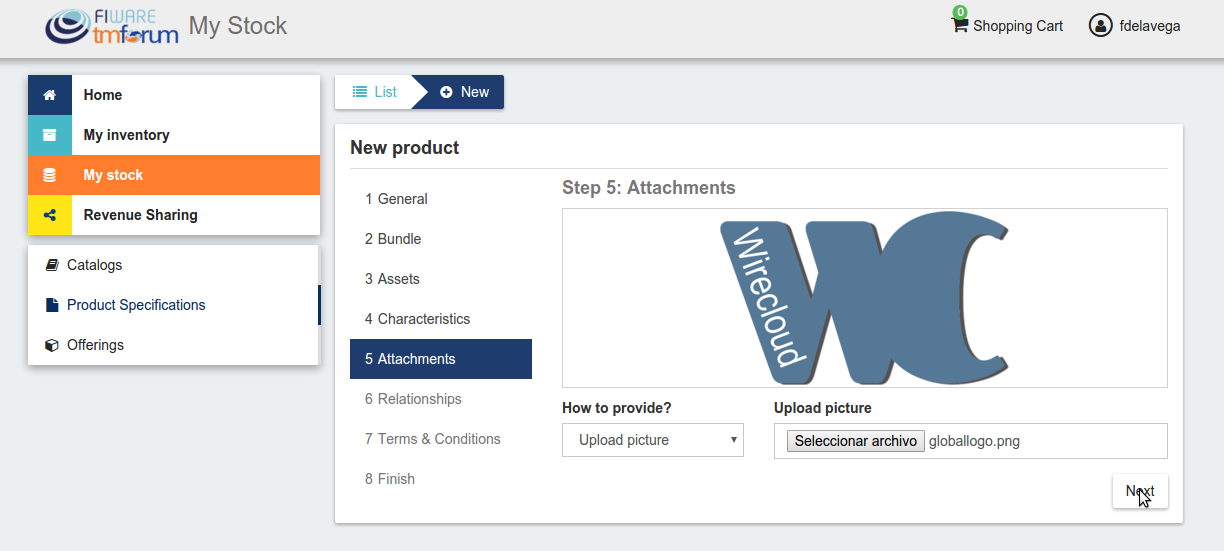Click the fdelavega user avatar icon

tap(1100, 26)
